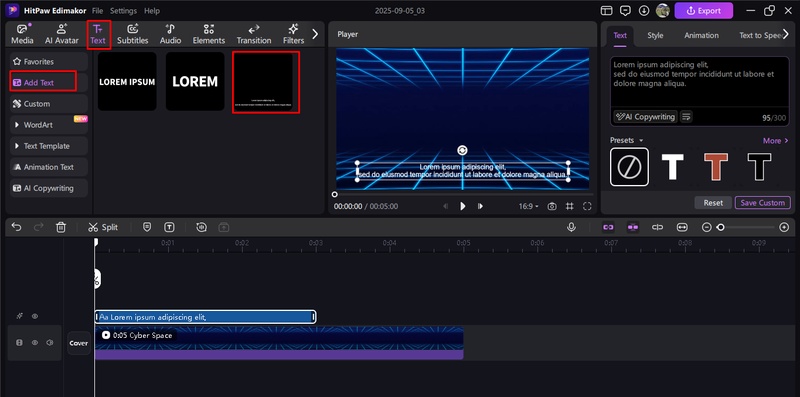This screenshot has width=800, height=397.
Task: Step forward one frame in player
Action: 480,206
